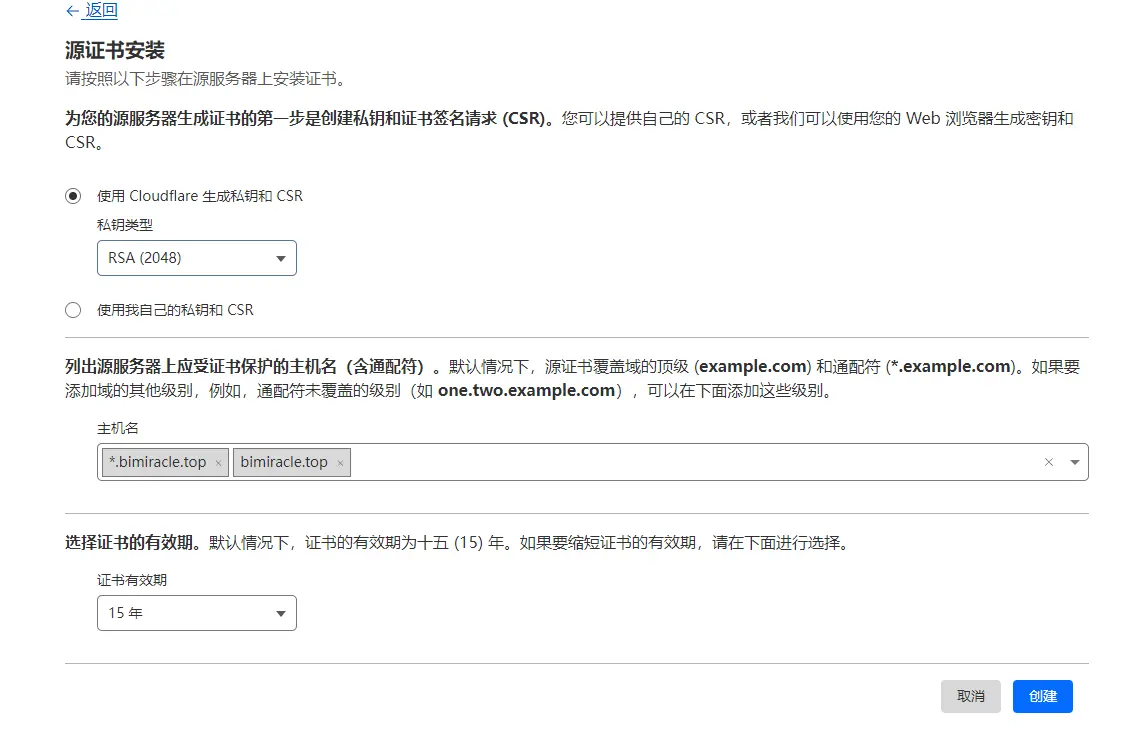1127x734 pixels.
Task: Remove the *.bimiracle.top hostname tag
Action: (x=218, y=463)
